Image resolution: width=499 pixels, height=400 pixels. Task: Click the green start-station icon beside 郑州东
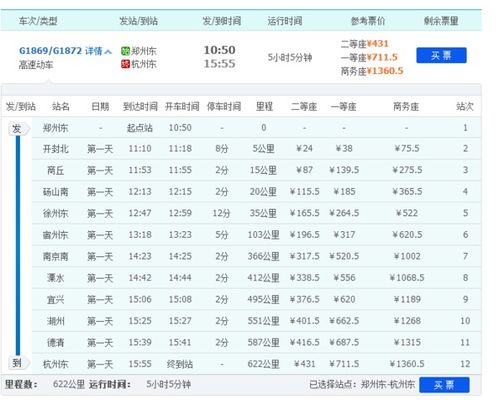(x=125, y=51)
